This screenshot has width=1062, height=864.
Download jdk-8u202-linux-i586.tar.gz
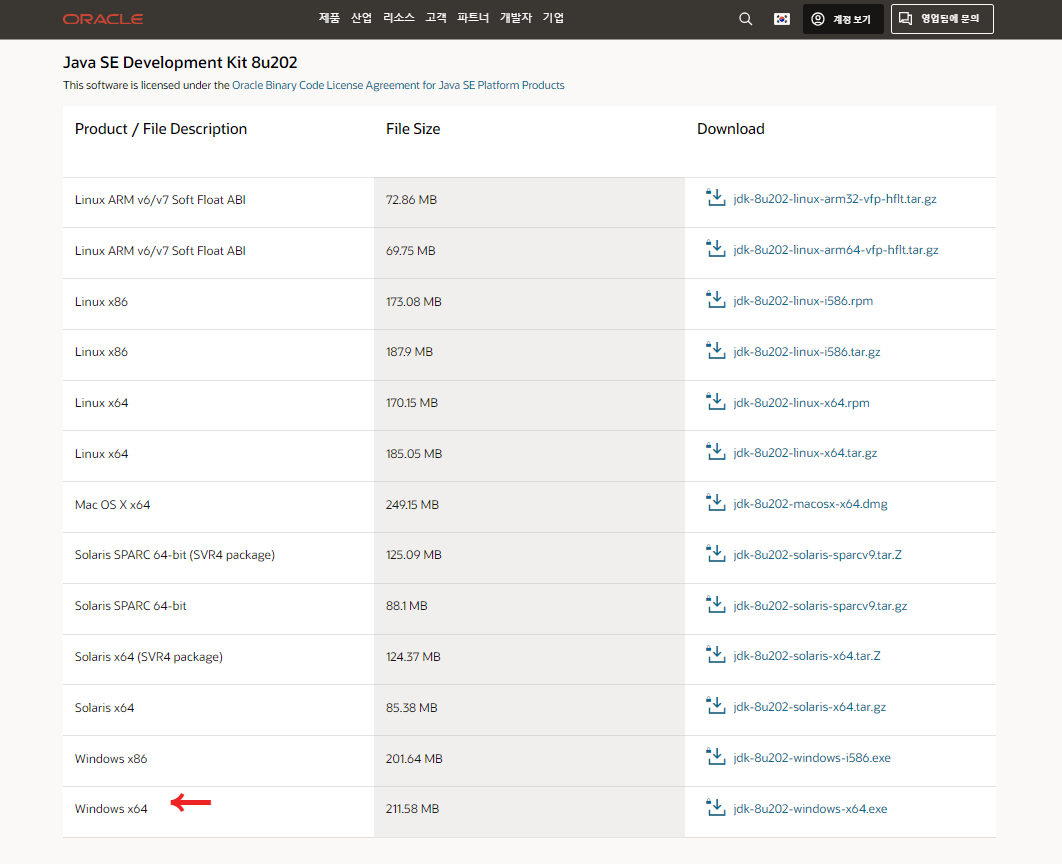(807, 351)
